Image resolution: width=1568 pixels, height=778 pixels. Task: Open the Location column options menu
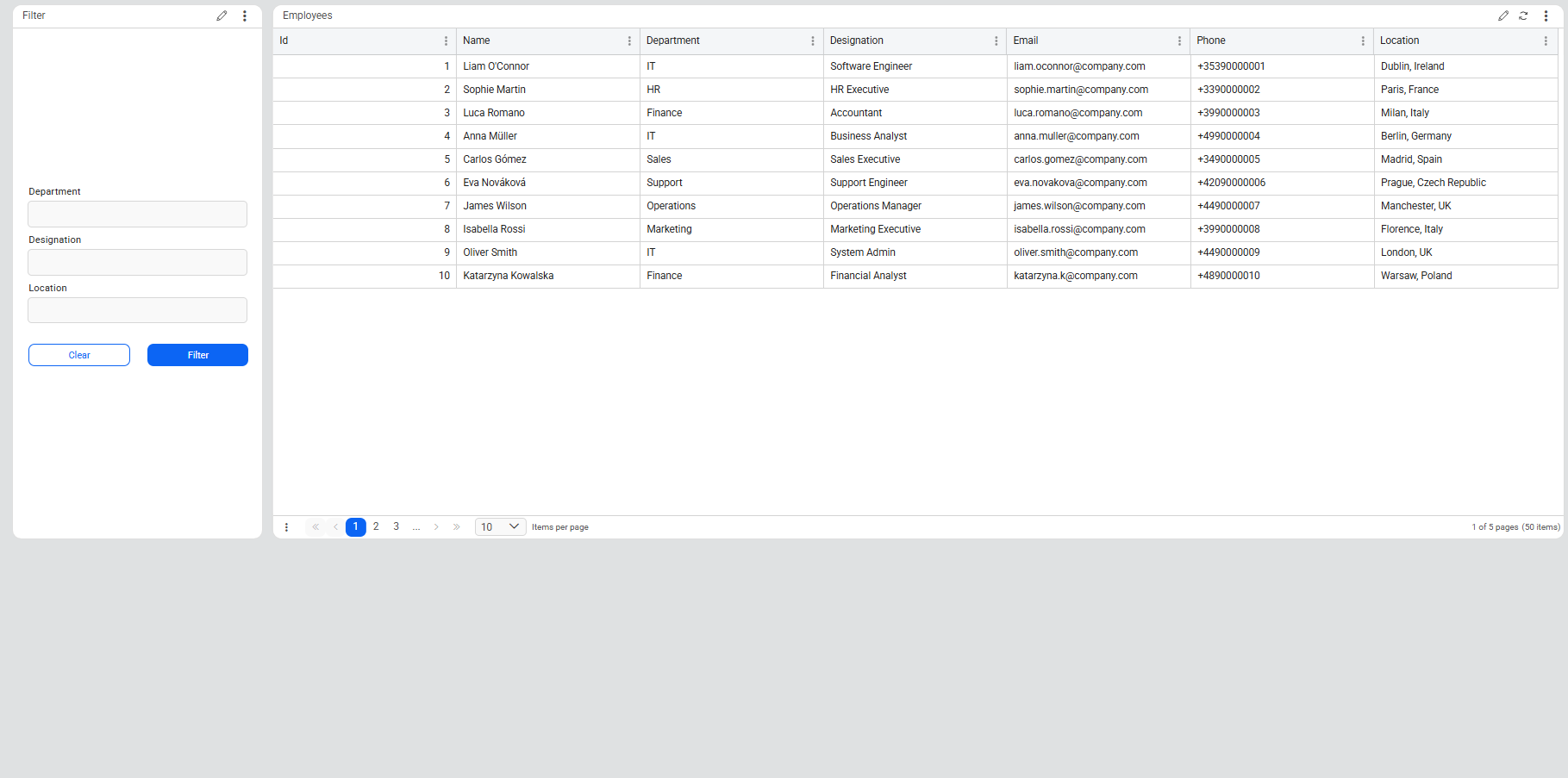pyautogui.click(x=1546, y=40)
